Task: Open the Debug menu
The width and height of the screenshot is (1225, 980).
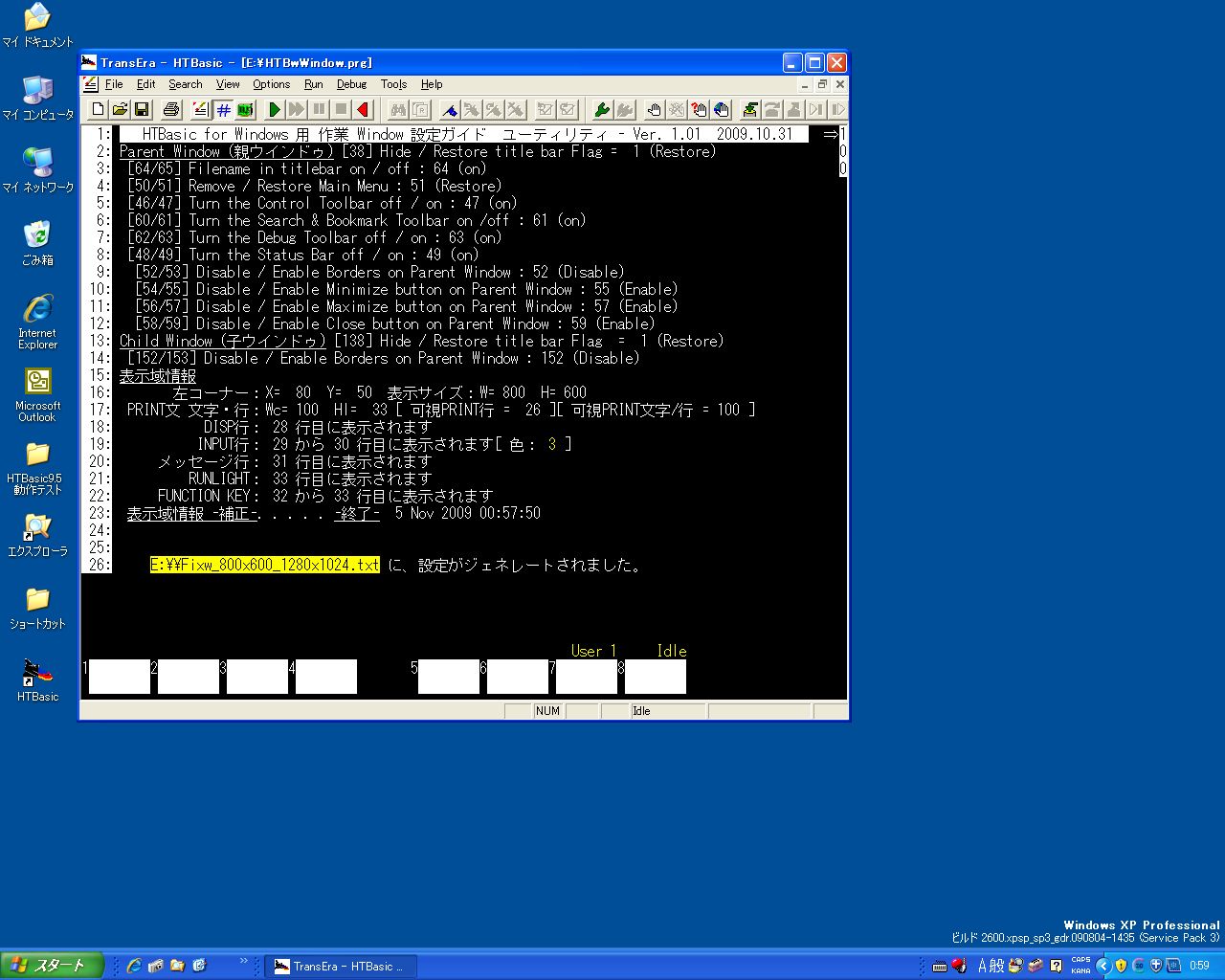Action: (x=351, y=84)
